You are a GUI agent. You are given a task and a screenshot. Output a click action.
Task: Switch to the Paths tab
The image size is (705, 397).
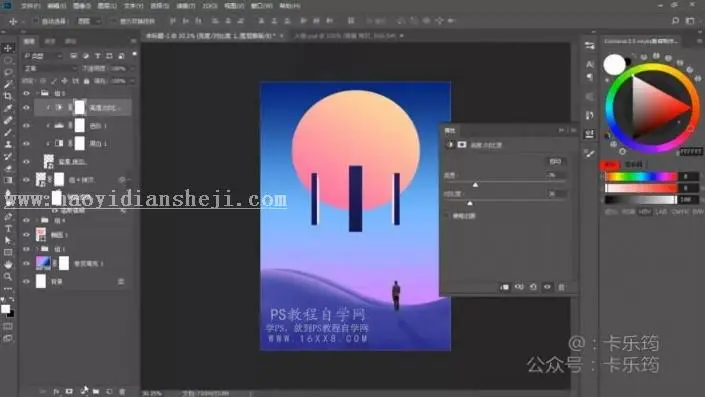(71, 41)
